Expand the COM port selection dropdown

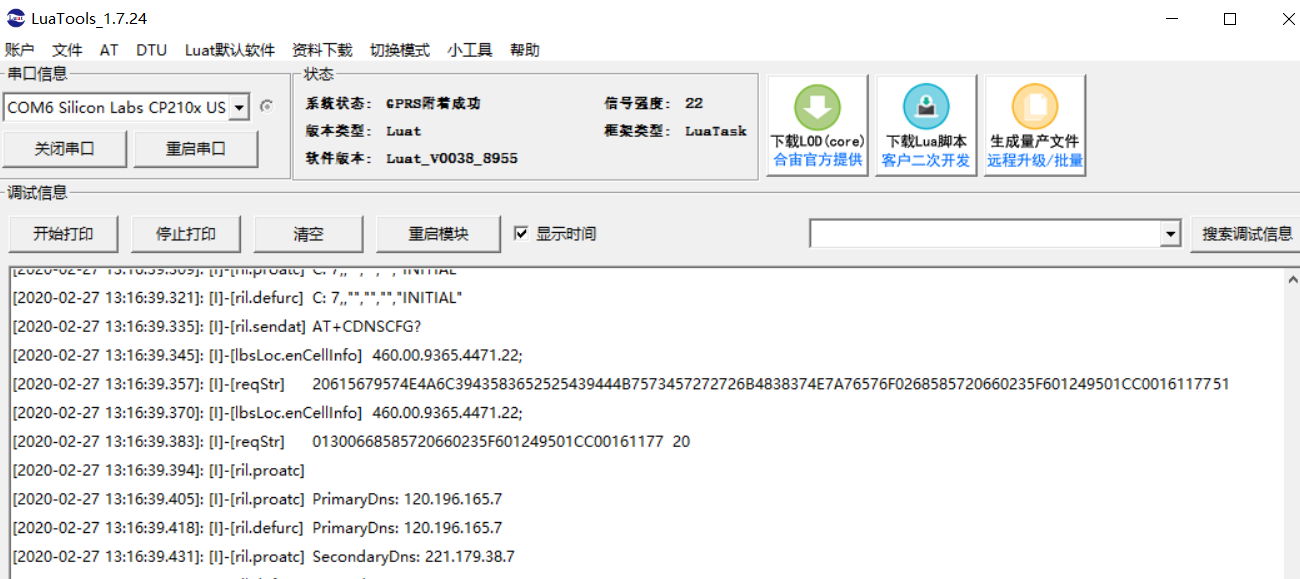tap(239, 107)
